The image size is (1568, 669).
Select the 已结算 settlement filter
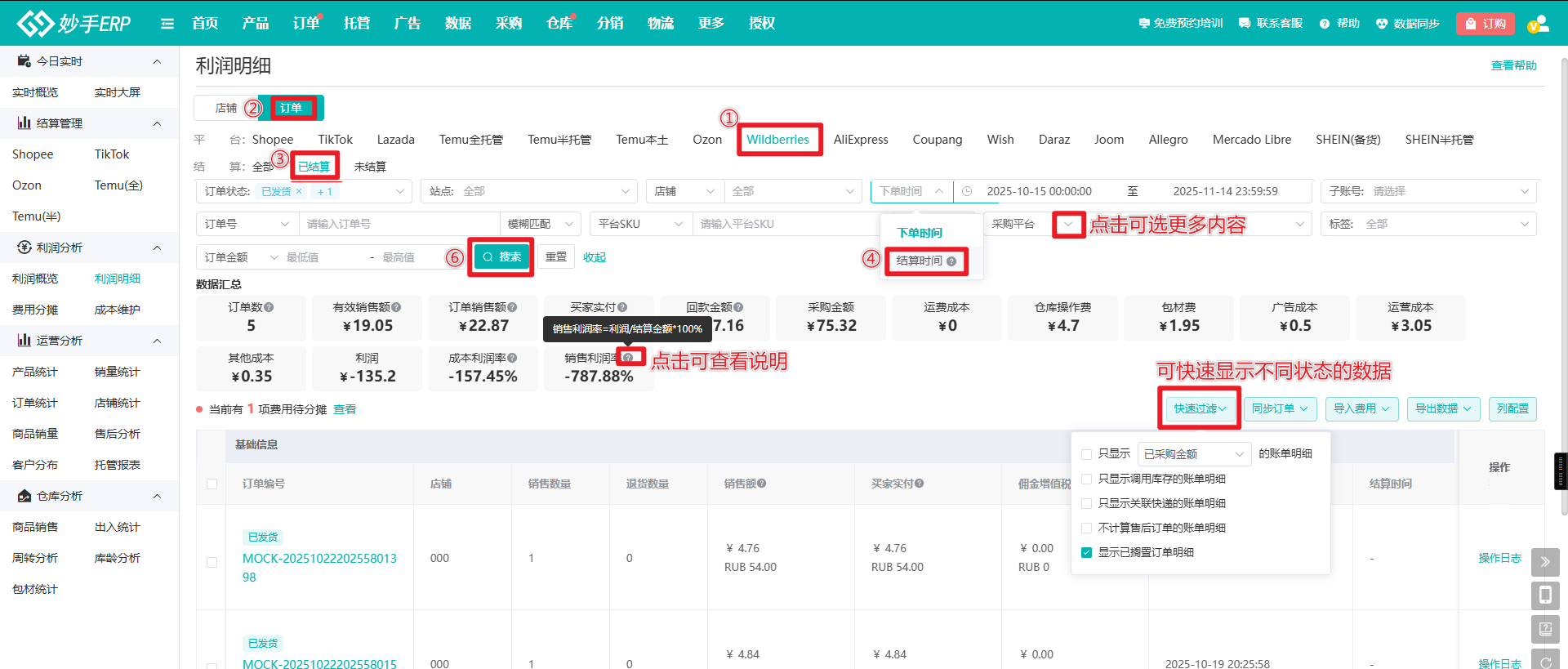[x=314, y=167]
